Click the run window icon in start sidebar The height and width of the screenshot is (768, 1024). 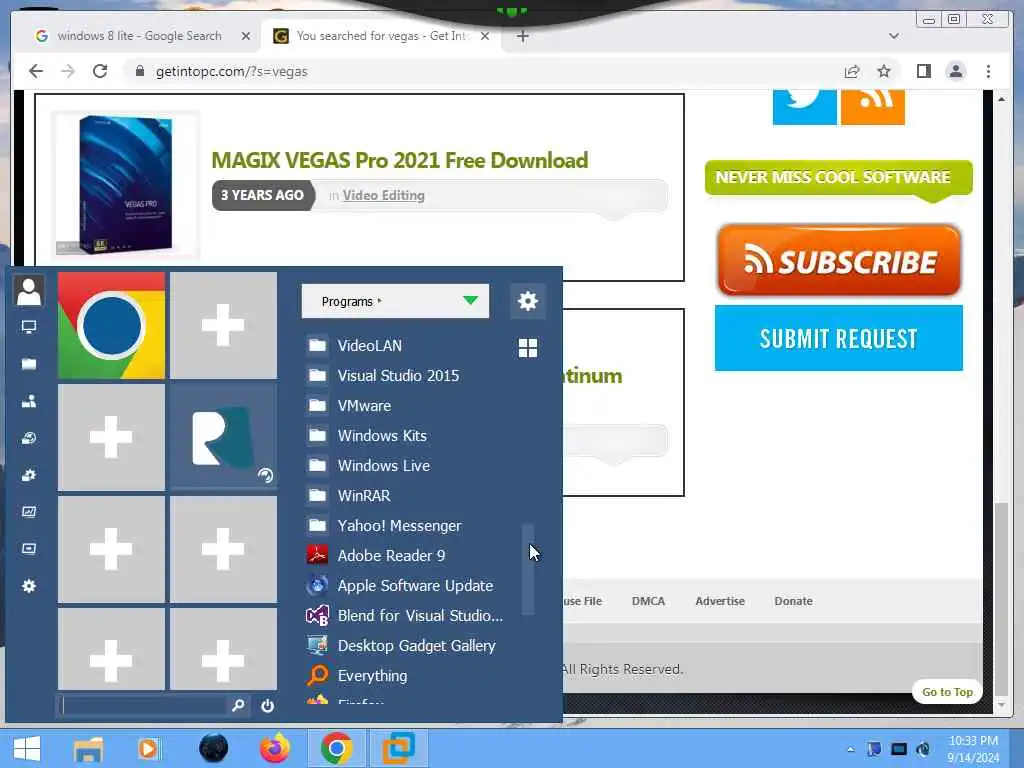tap(29, 549)
